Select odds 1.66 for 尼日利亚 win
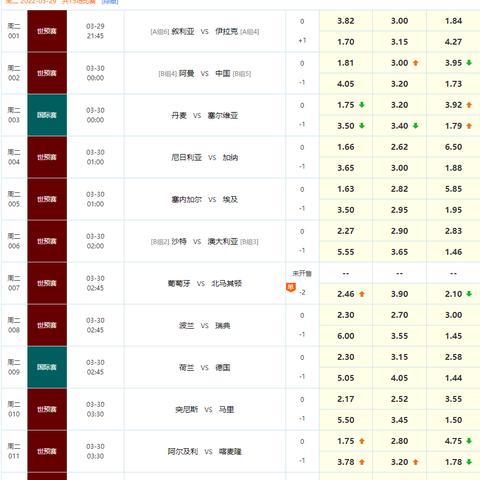The image size is (480, 480). [x=346, y=147]
